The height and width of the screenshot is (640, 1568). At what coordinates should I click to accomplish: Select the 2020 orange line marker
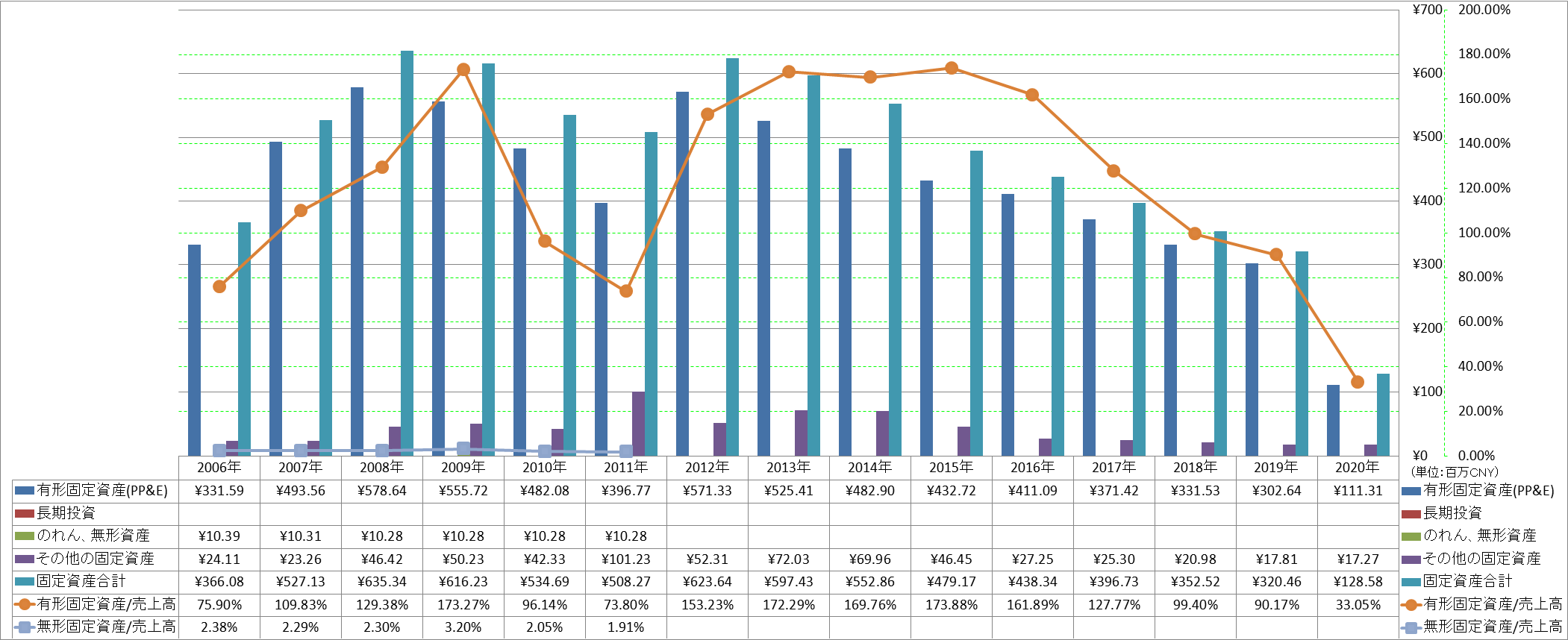1358,382
